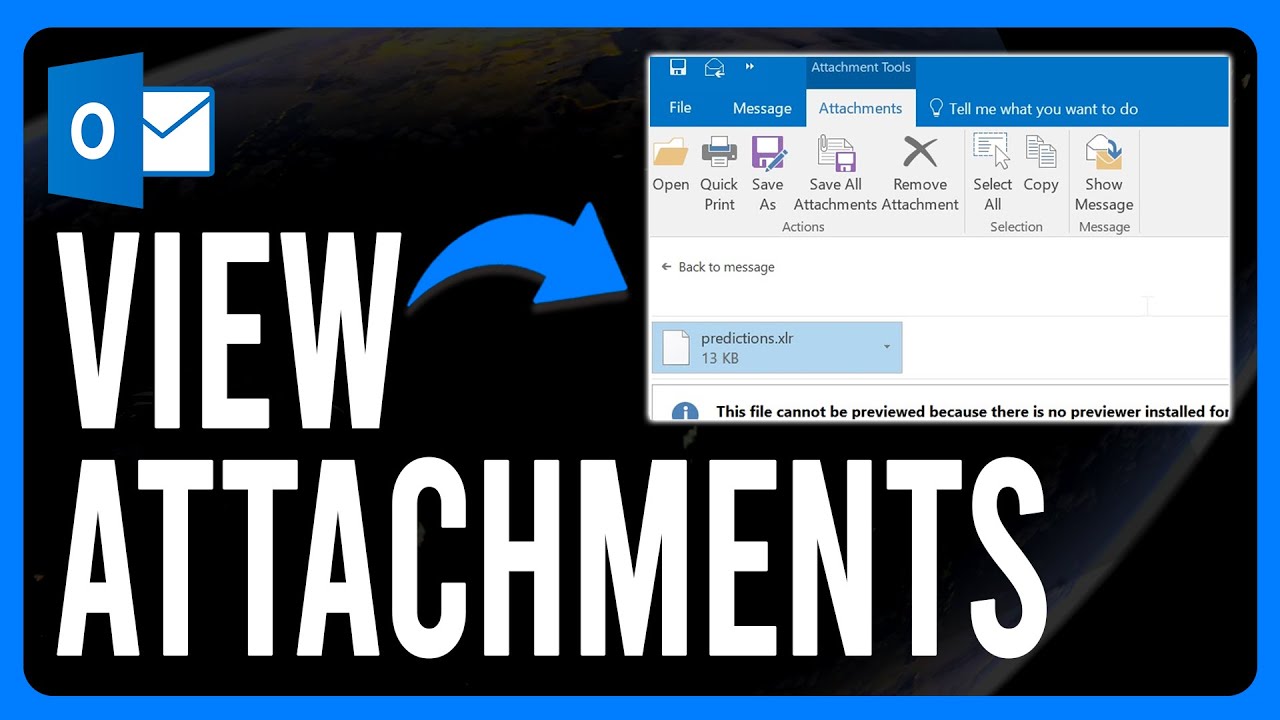Click the Reply All icon in quick access toolbar
This screenshot has width=1280, height=720.
[714, 68]
